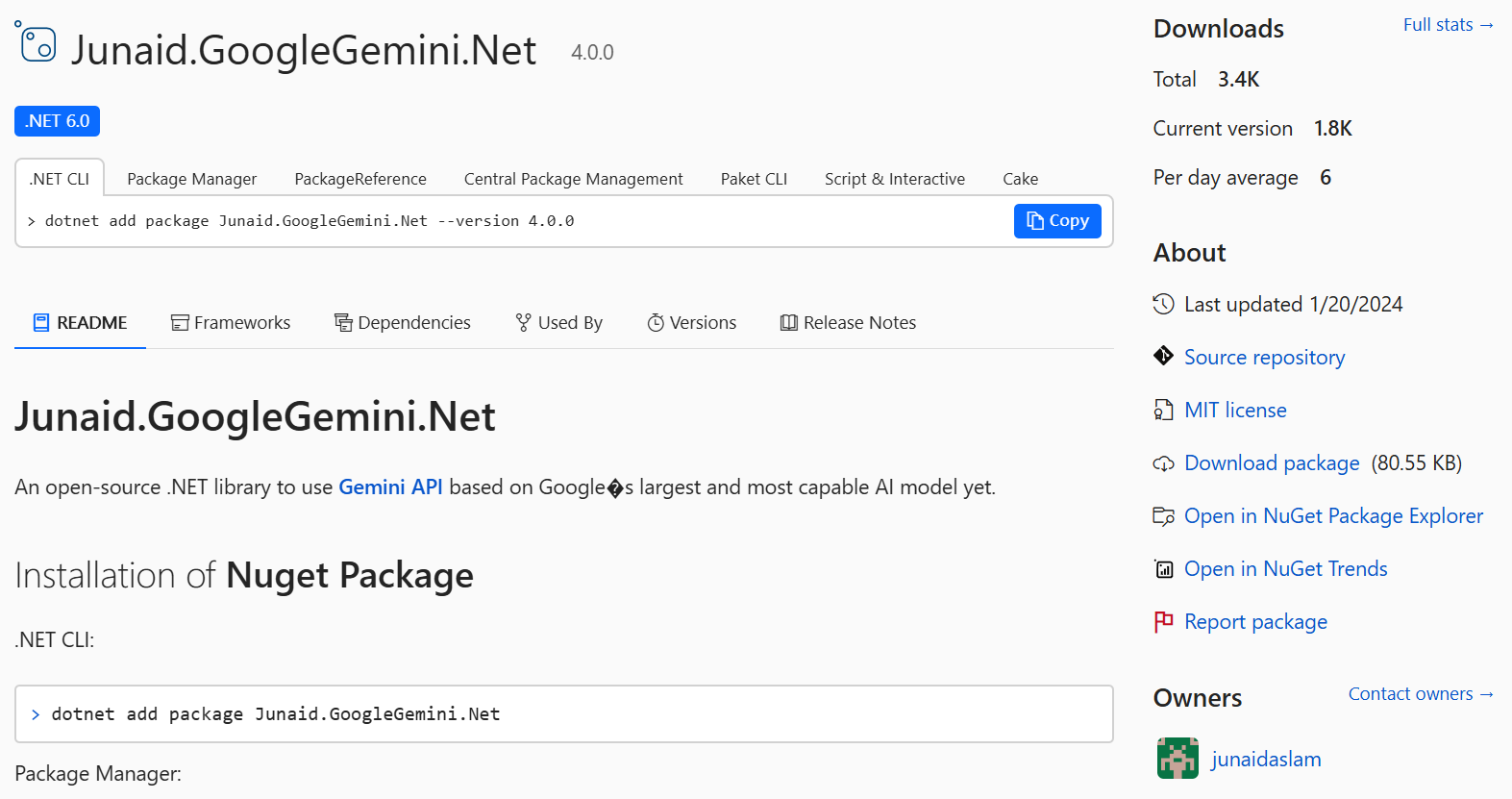
Task: Click the README book icon
Action: [41, 323]
